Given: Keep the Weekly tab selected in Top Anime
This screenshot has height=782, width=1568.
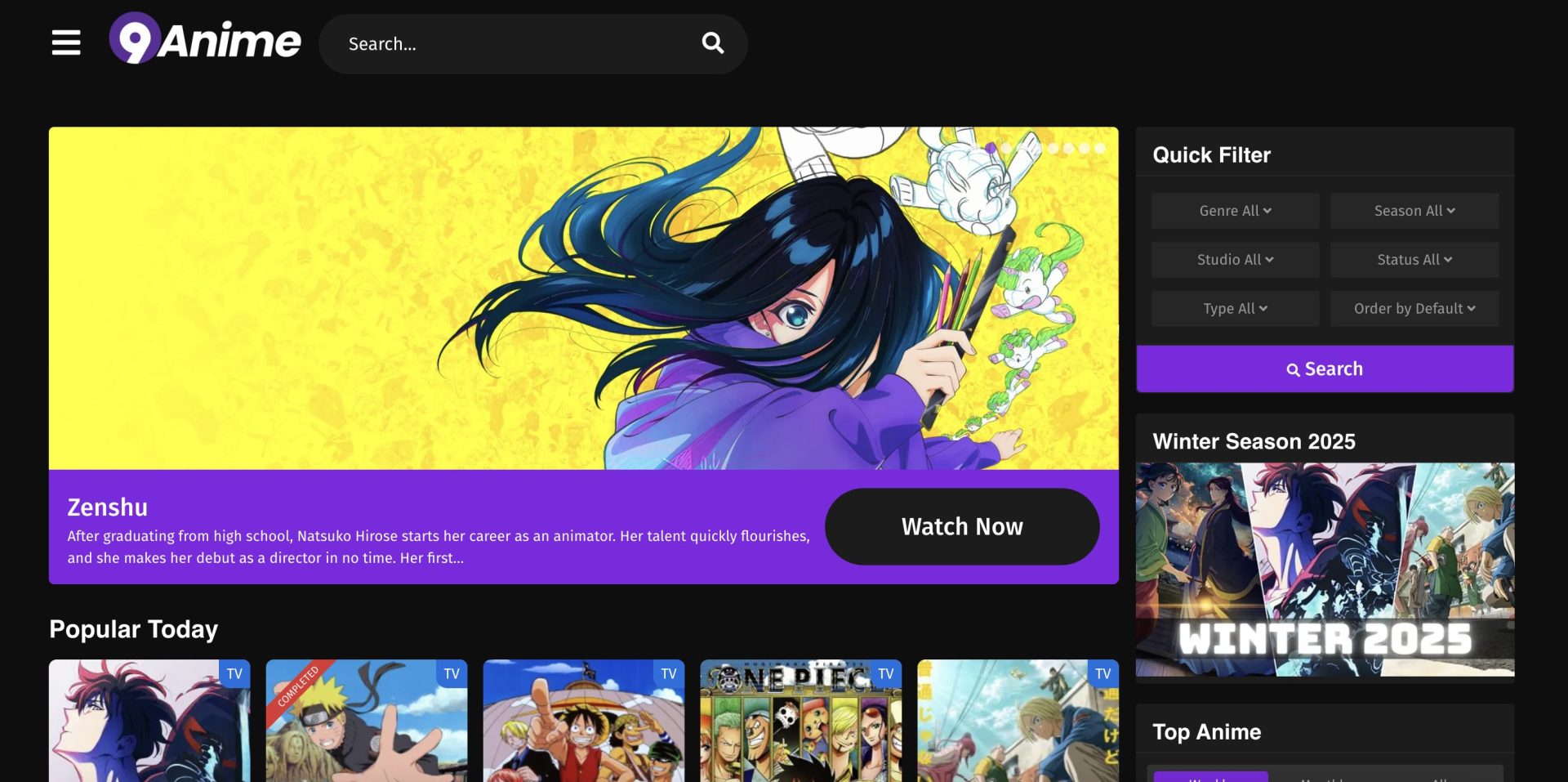Looking at the screenshot, I should click(1210, 777).
